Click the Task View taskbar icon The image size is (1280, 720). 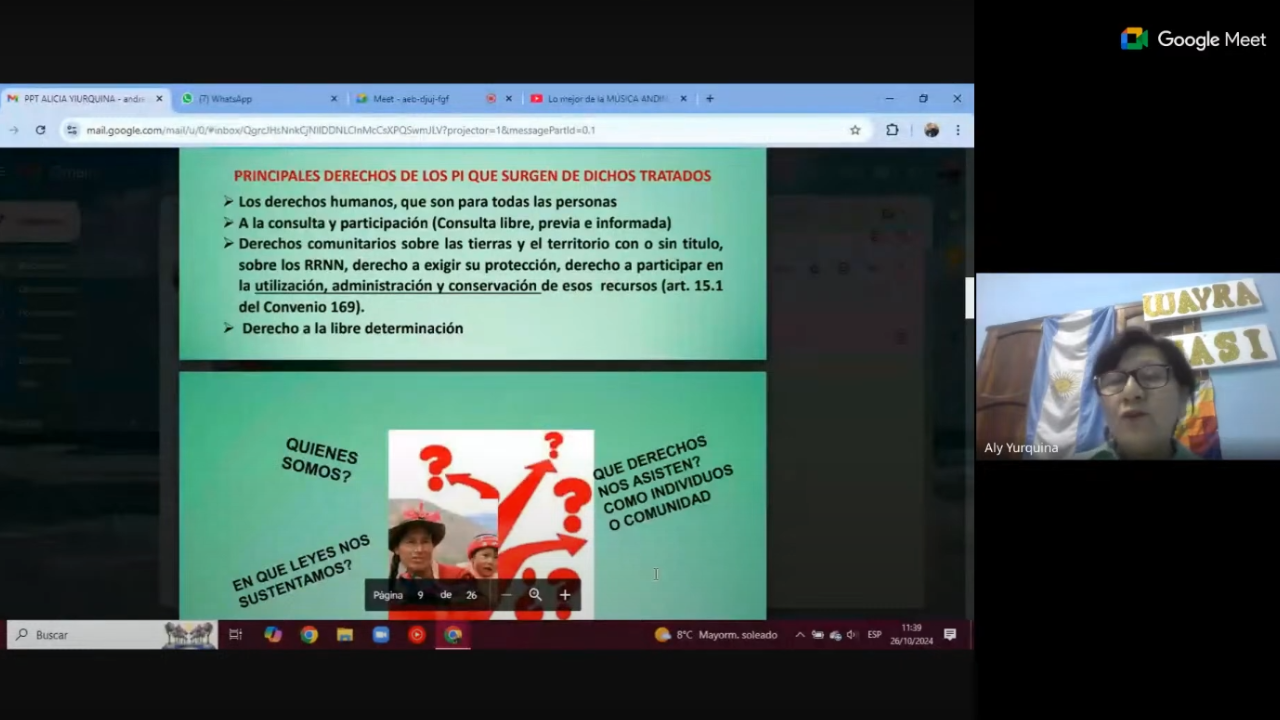pyautogui.click(x=236, y=635)
